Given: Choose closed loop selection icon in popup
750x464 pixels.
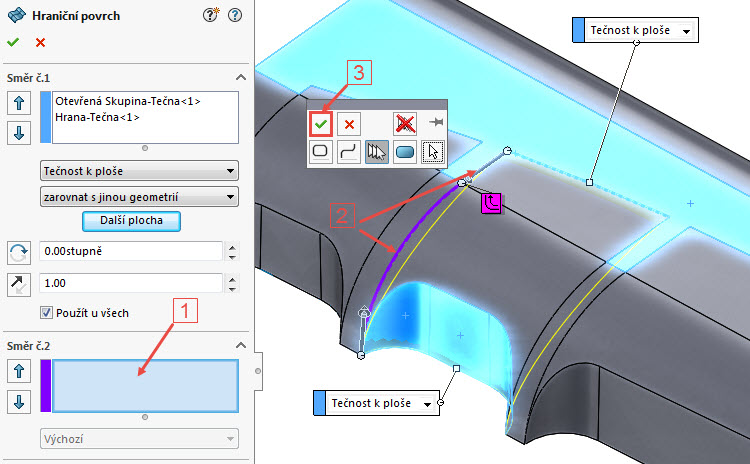Looking at the screenshot, I should pos(320,152).
